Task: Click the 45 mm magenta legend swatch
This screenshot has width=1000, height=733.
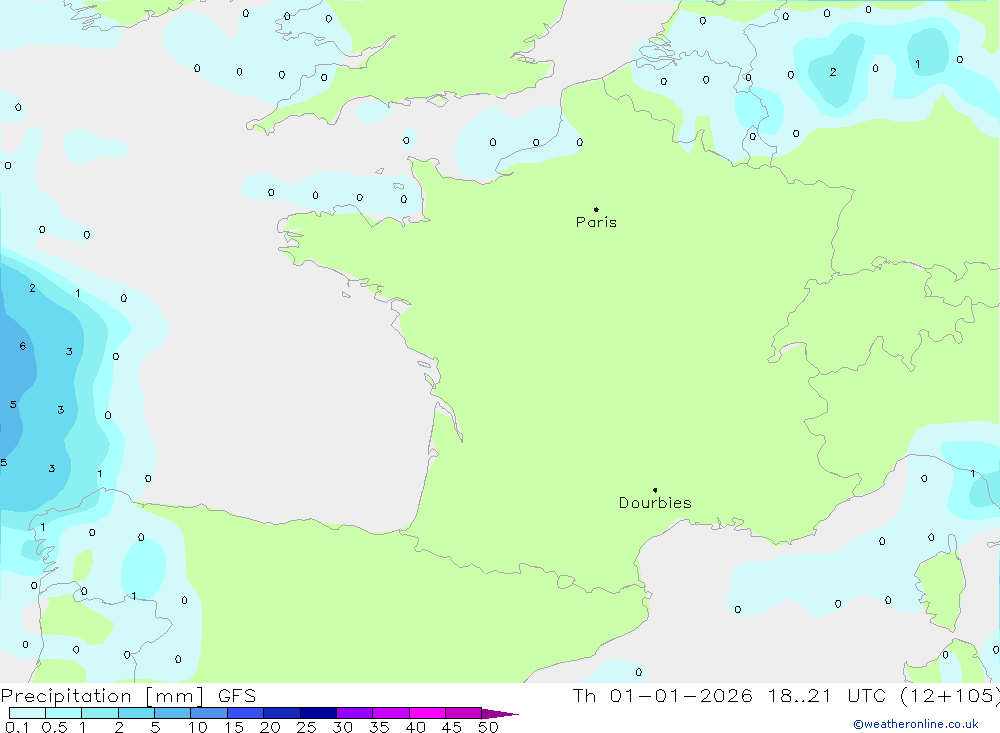Action: point(463,713)
